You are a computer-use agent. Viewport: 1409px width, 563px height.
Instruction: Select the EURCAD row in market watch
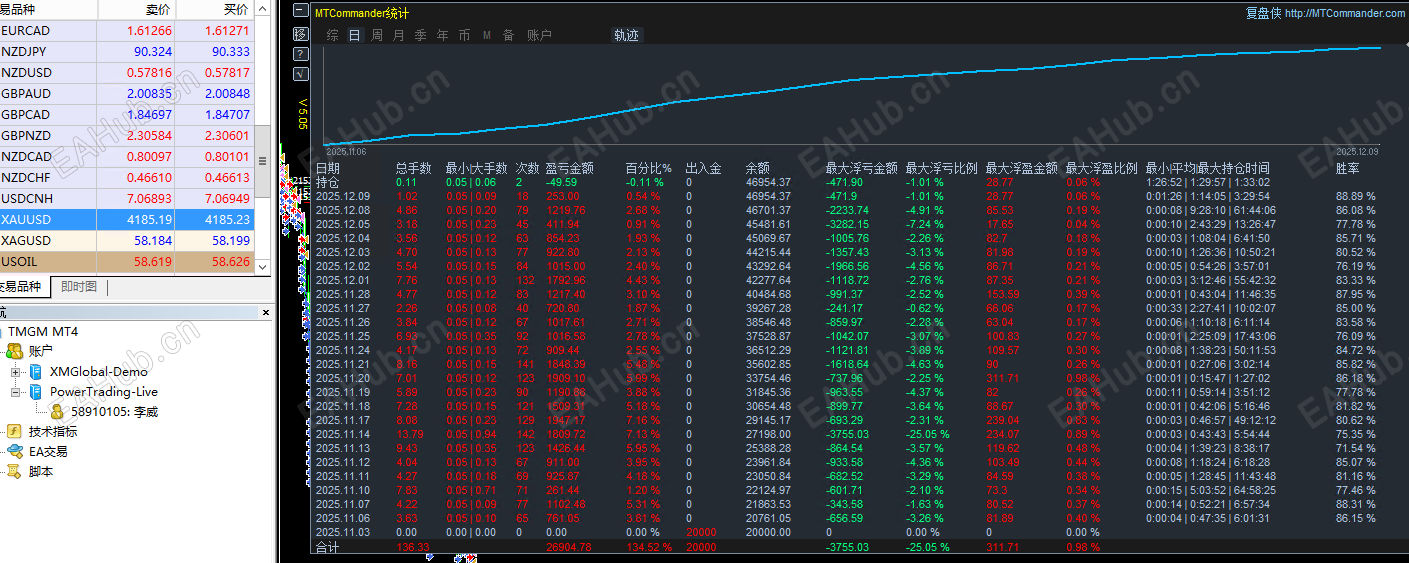point(127,31)
